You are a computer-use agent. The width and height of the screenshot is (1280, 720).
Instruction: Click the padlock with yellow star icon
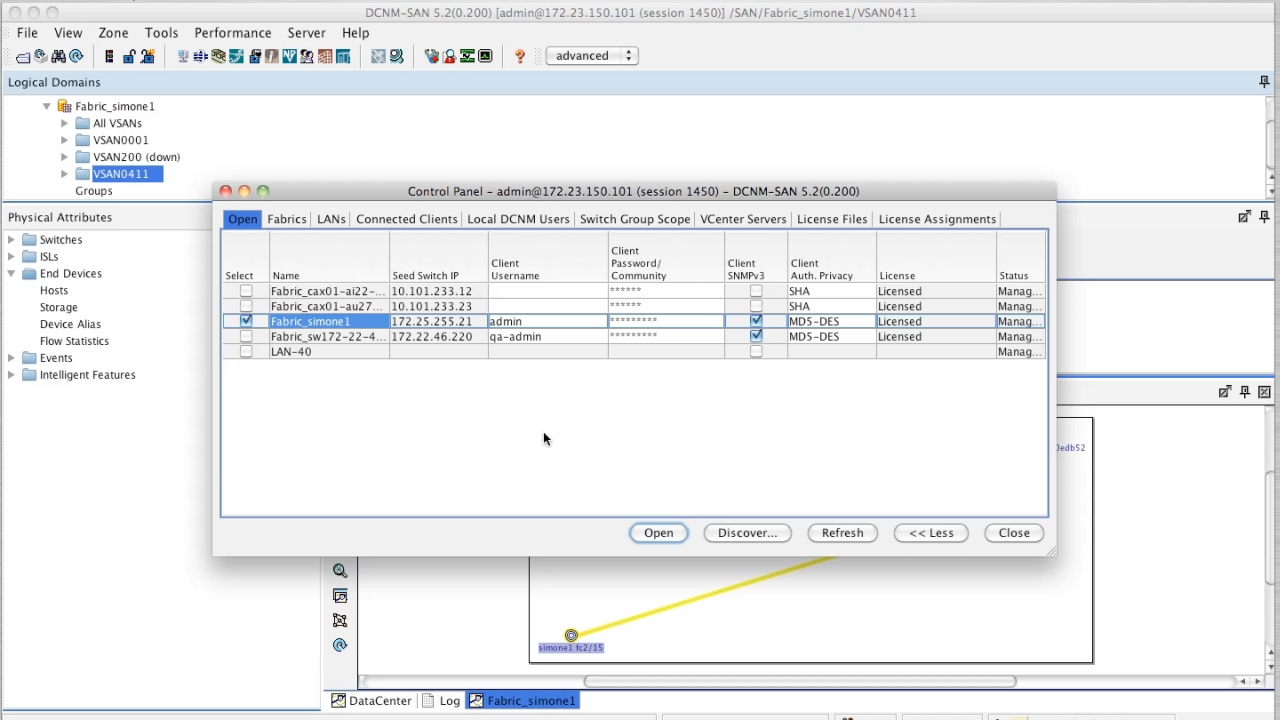pyautogui.click(x=147, y=56)
